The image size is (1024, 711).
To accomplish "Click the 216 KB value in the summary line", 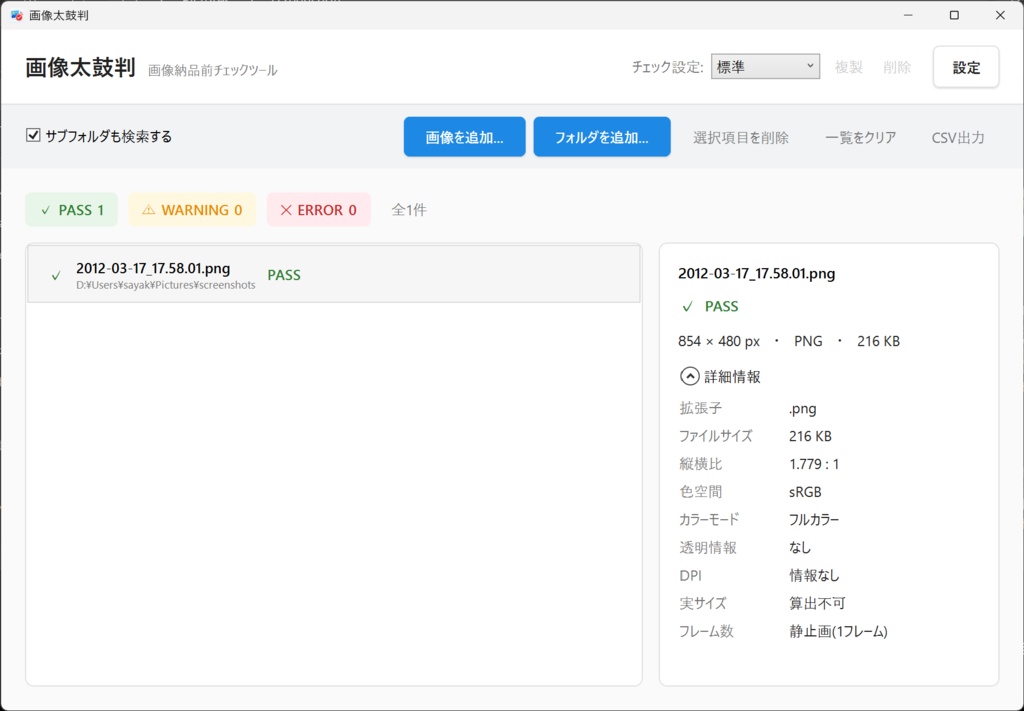I will [878, 341].
